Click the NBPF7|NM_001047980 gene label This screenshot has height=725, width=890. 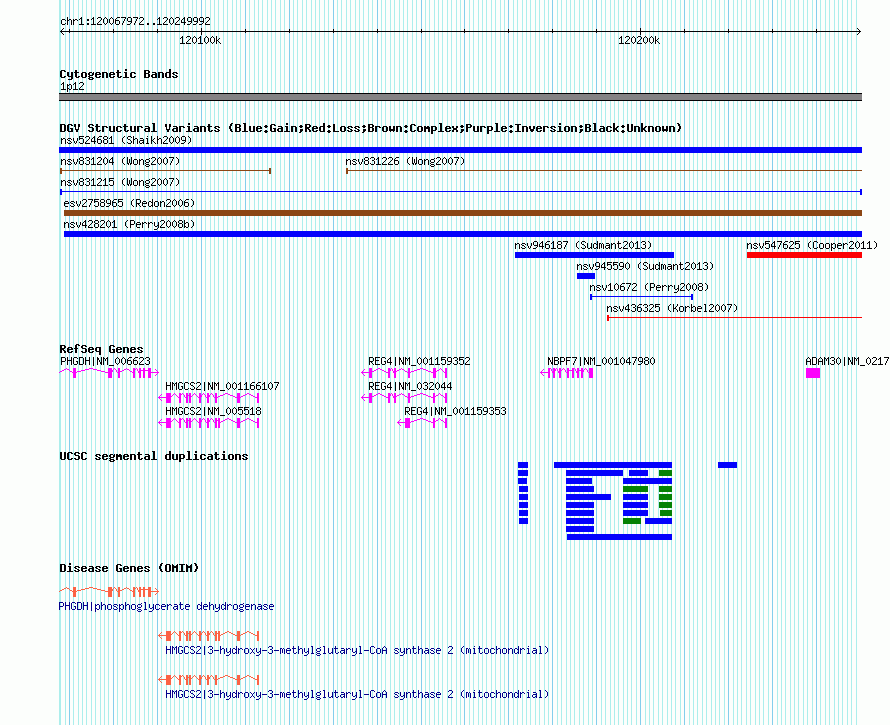click(x=601, y=361)
